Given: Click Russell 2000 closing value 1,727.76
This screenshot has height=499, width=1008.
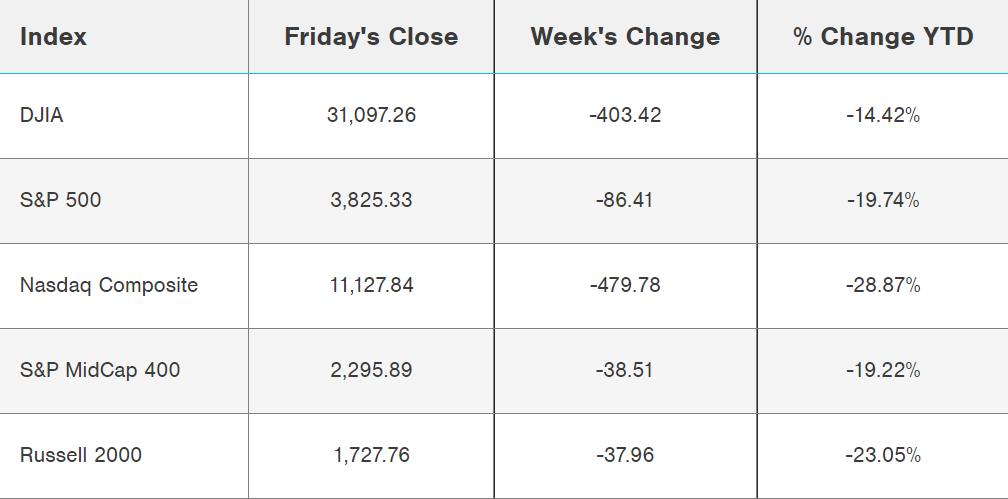Looking at the screenshot, I should coord(371,455).
